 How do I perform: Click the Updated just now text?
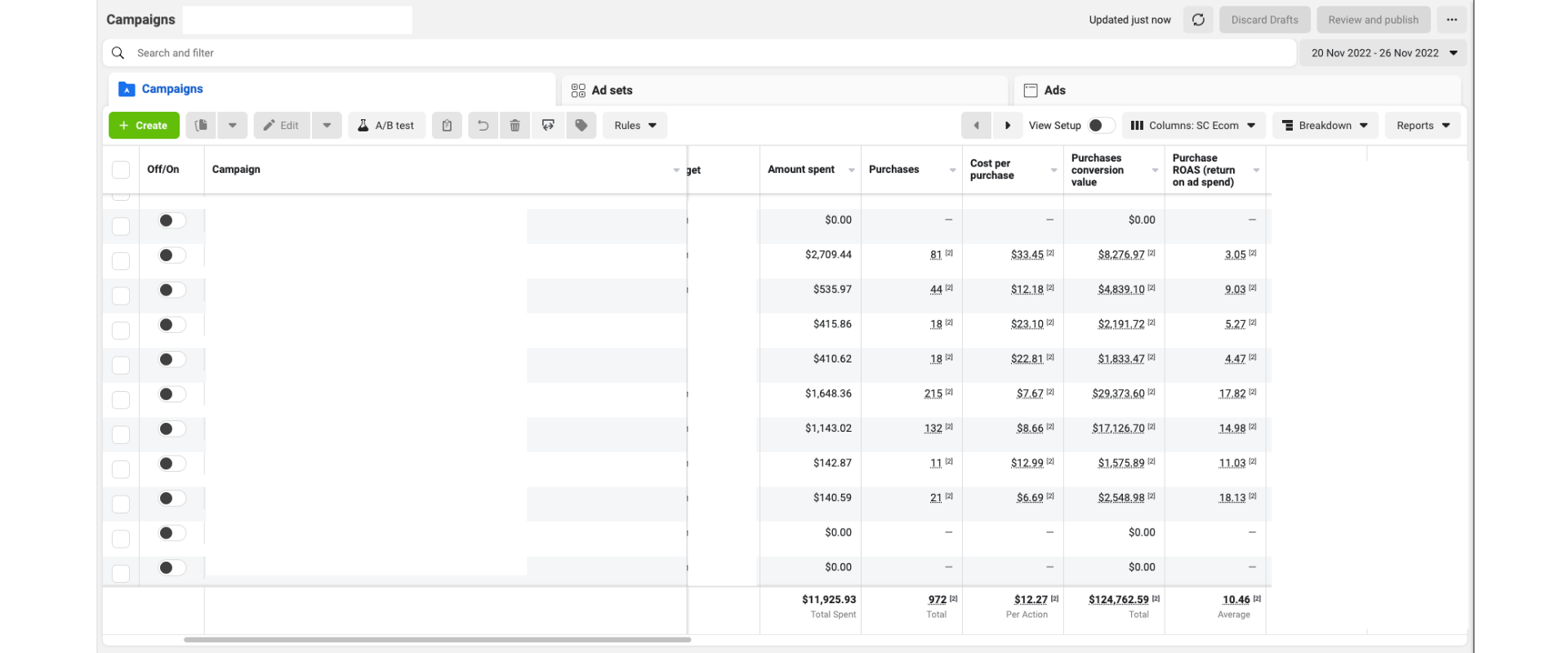[1129, 20]
